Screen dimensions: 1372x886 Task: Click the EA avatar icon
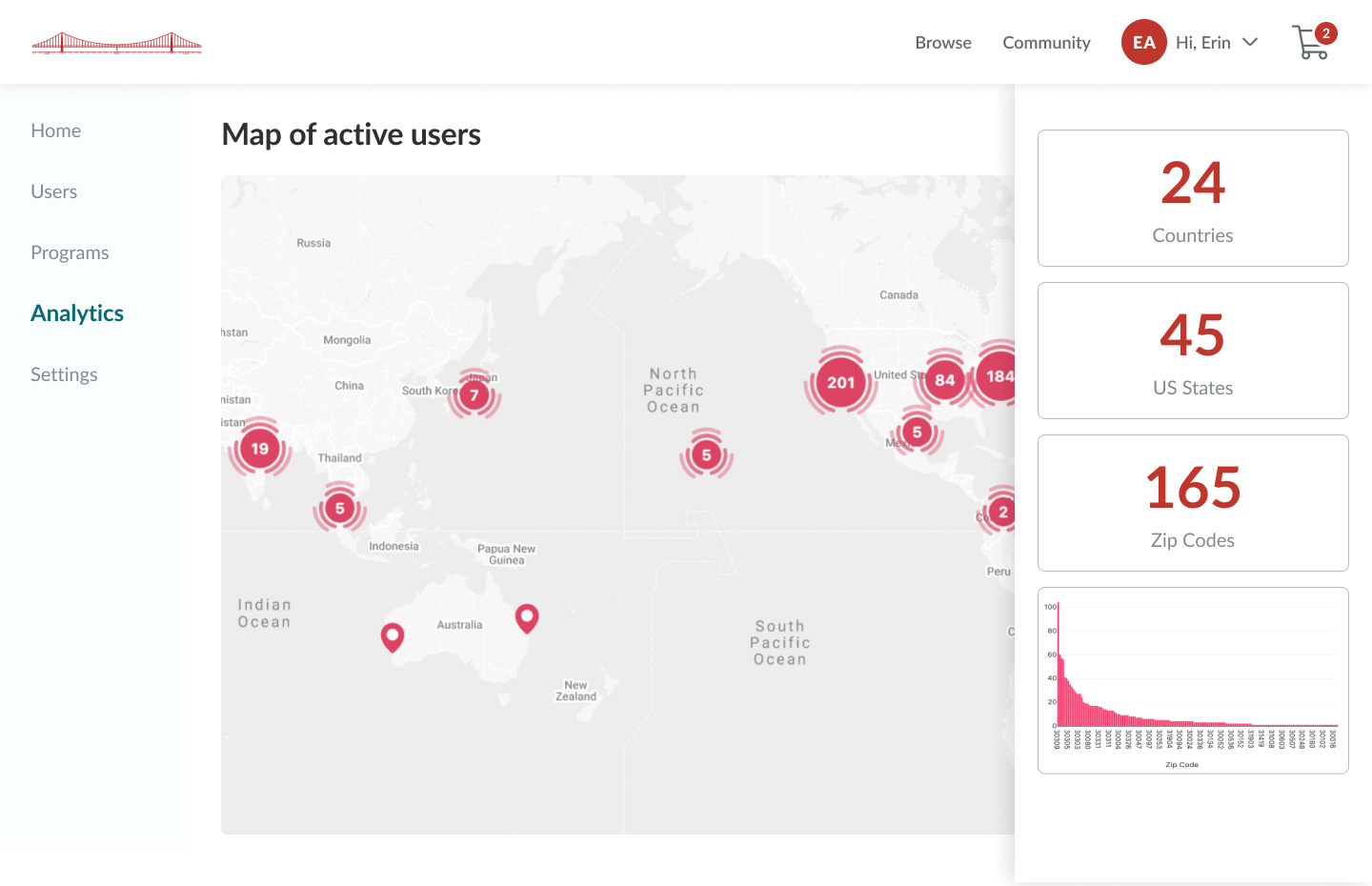pyautogui.click(x=1143, y=42)
